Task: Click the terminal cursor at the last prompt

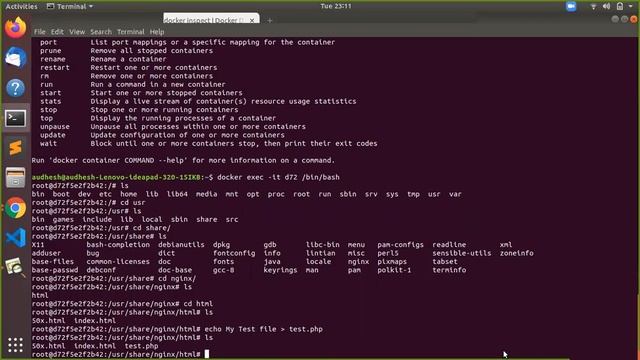Action: 207,354
